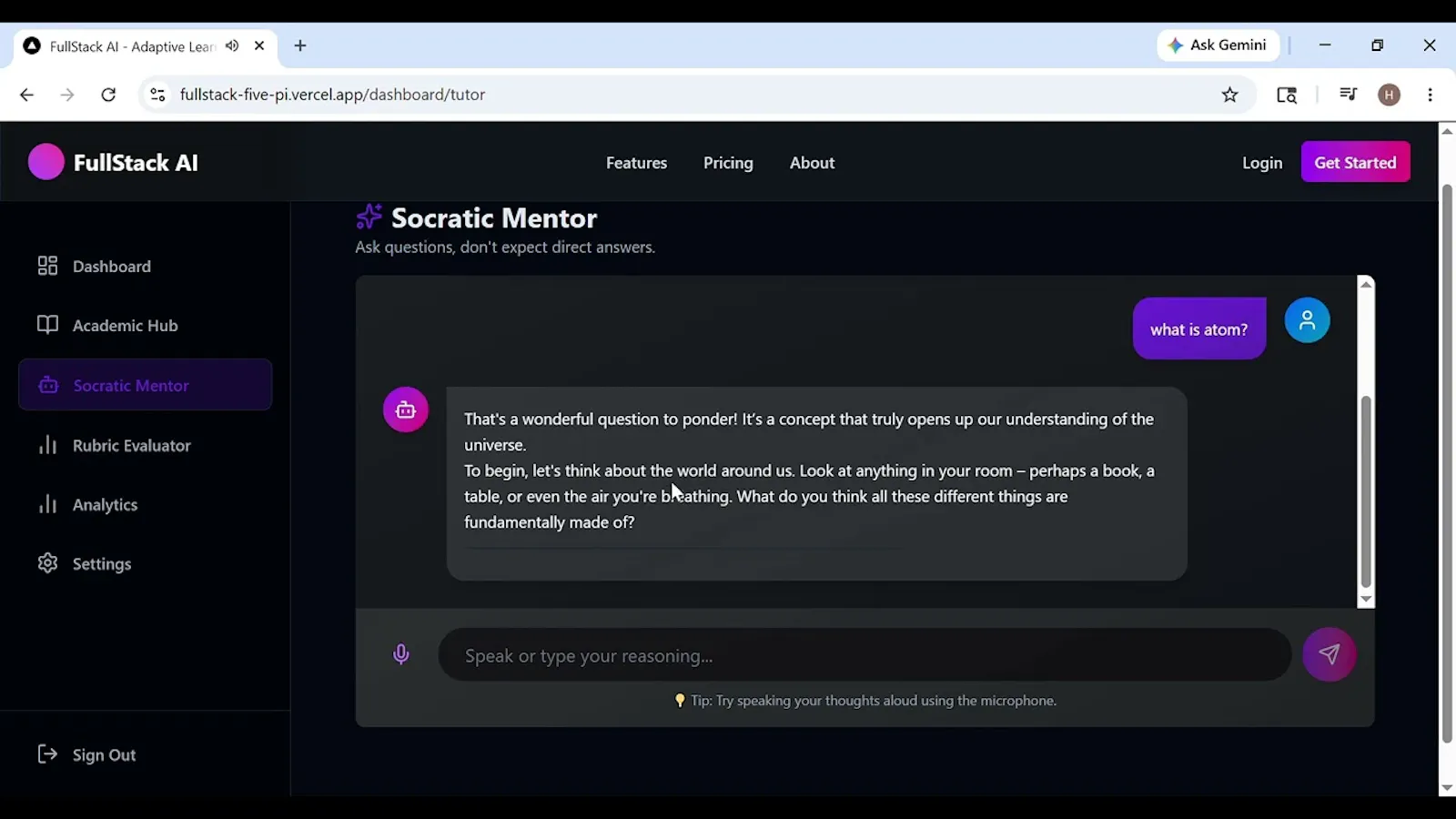This screenshot has width=1456, height=819.
Task: Click the chat scrollbar up arrow
Action: click(x=1366, y=284)
